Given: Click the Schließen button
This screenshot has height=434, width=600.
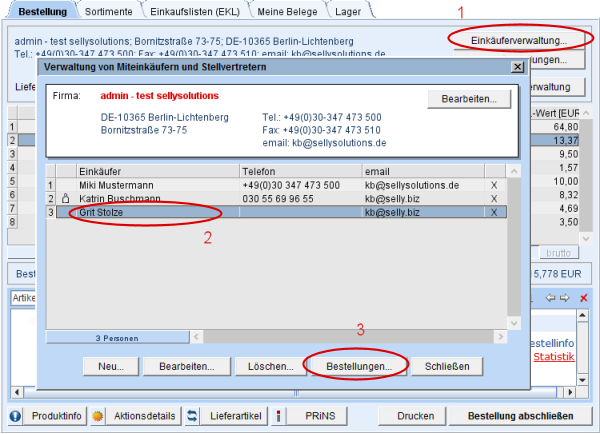Looking at the screenshot, I should (447, 366).
